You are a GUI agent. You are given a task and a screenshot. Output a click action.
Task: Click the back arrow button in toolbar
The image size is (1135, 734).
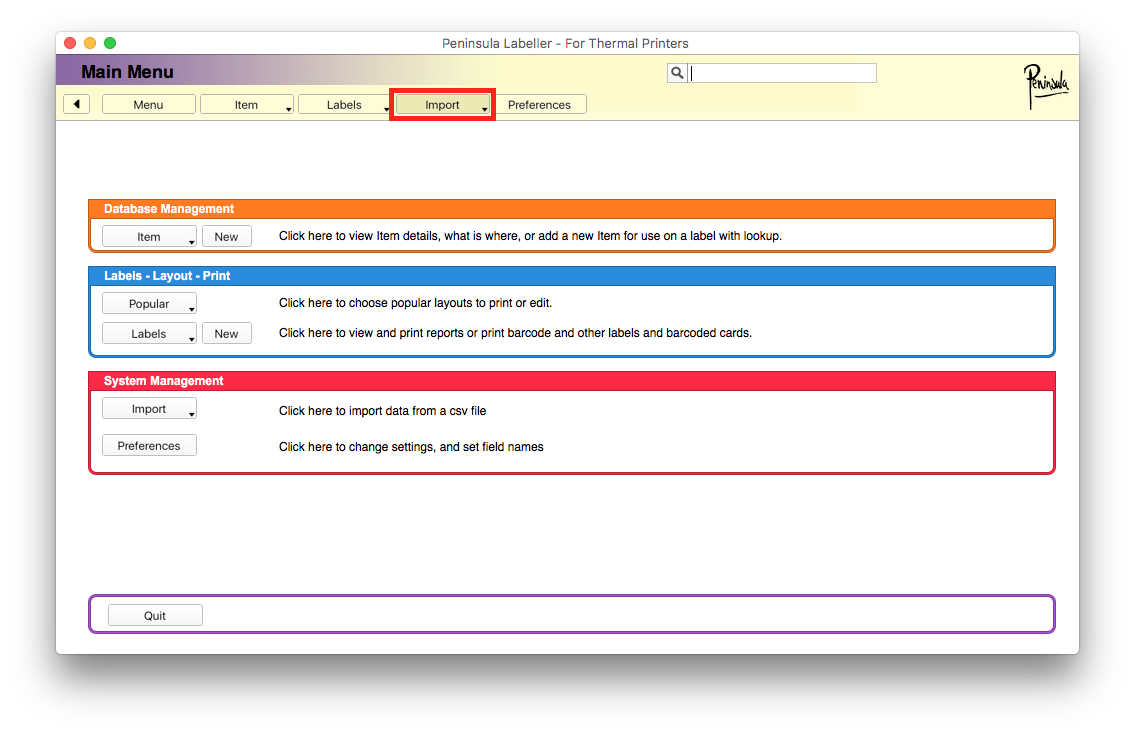coord(76,104)
